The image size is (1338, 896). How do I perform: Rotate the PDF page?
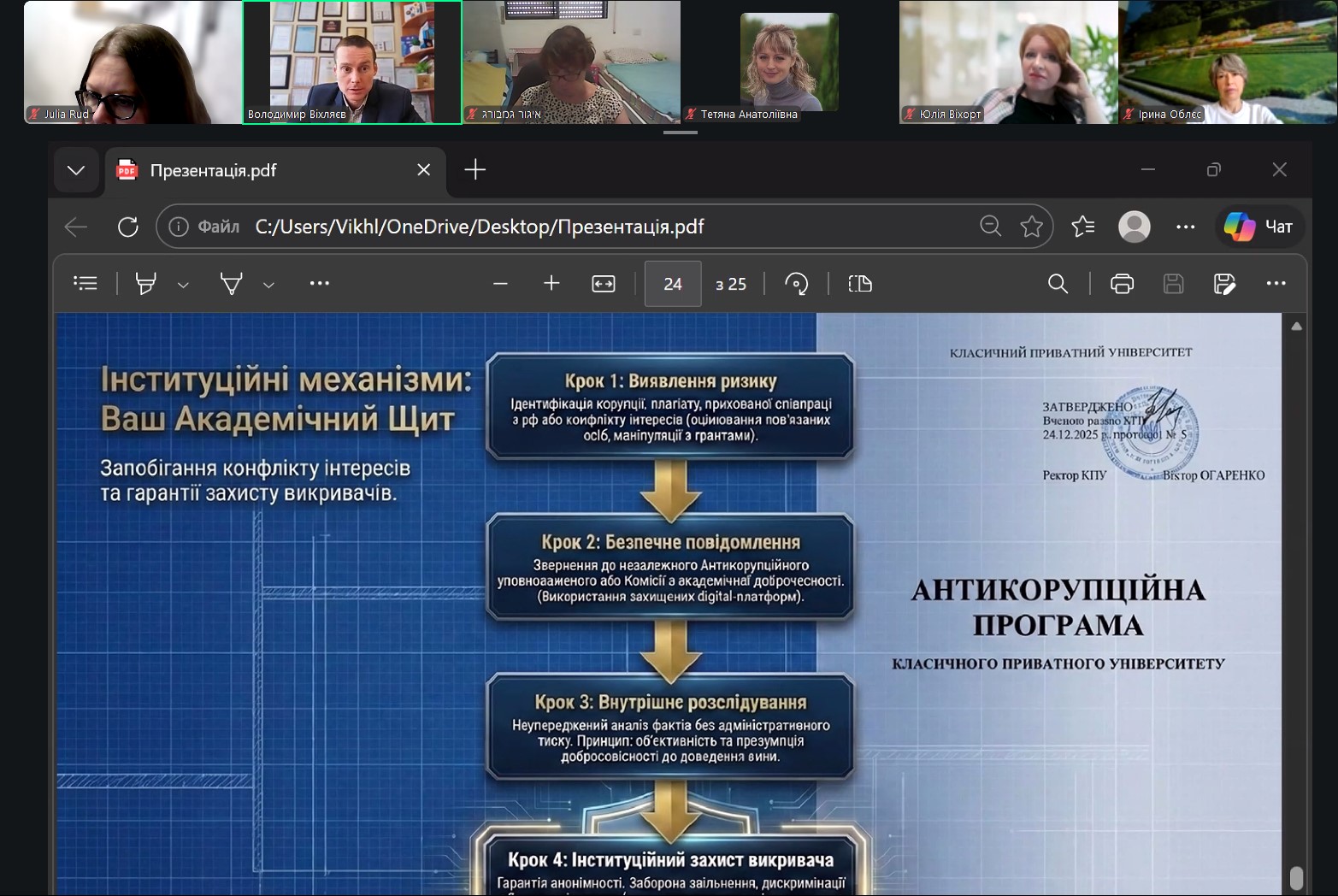coord(796,283)
